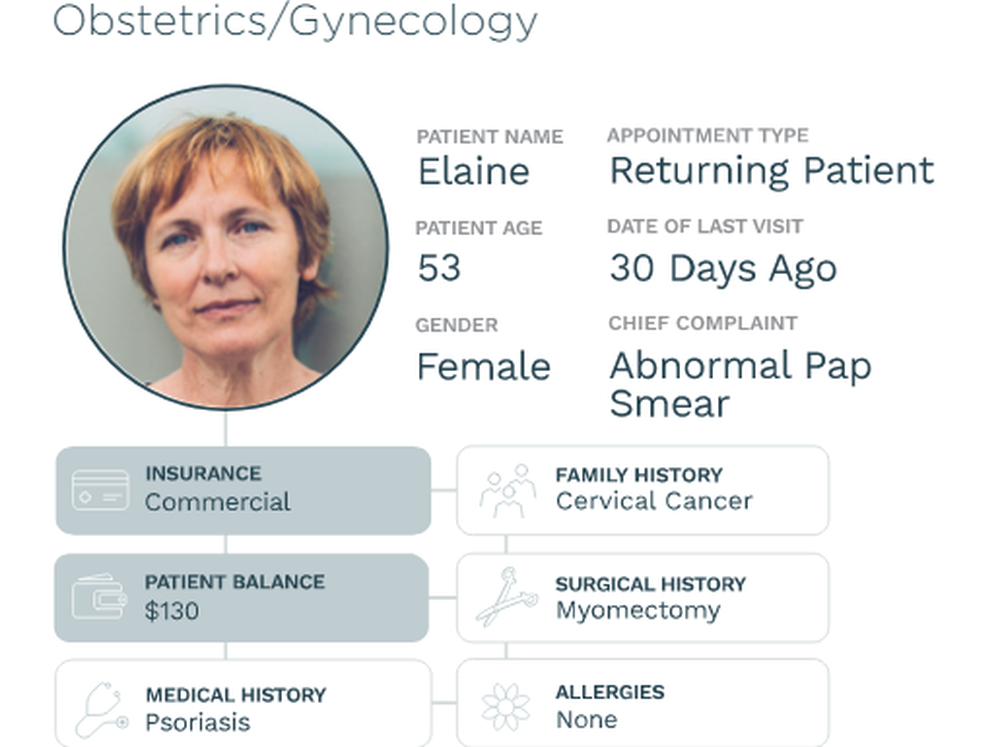Click the wallet icon for patient balance

(x=99, y=596)
